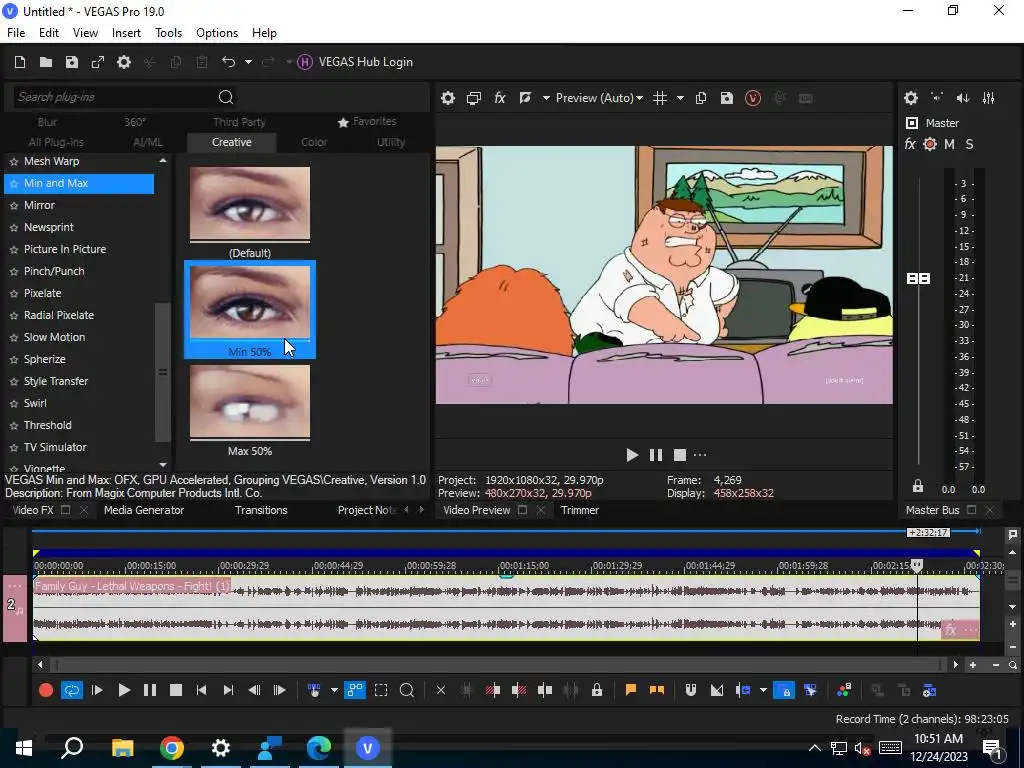1024x768 pixels.
Task: Play the video preview
Action: (x=632, y=455)
